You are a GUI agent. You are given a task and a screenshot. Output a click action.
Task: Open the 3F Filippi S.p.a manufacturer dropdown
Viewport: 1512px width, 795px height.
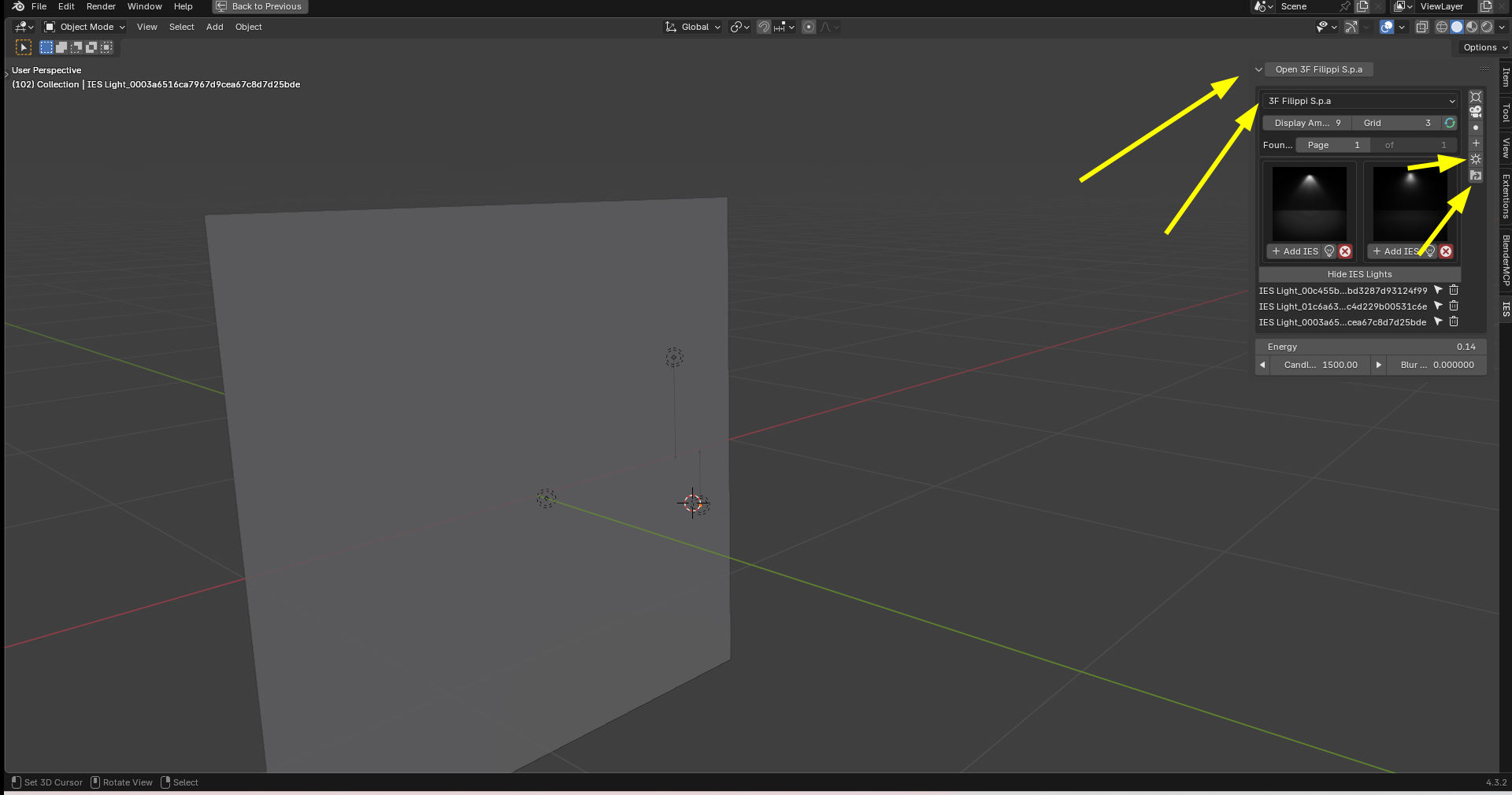1361,101
